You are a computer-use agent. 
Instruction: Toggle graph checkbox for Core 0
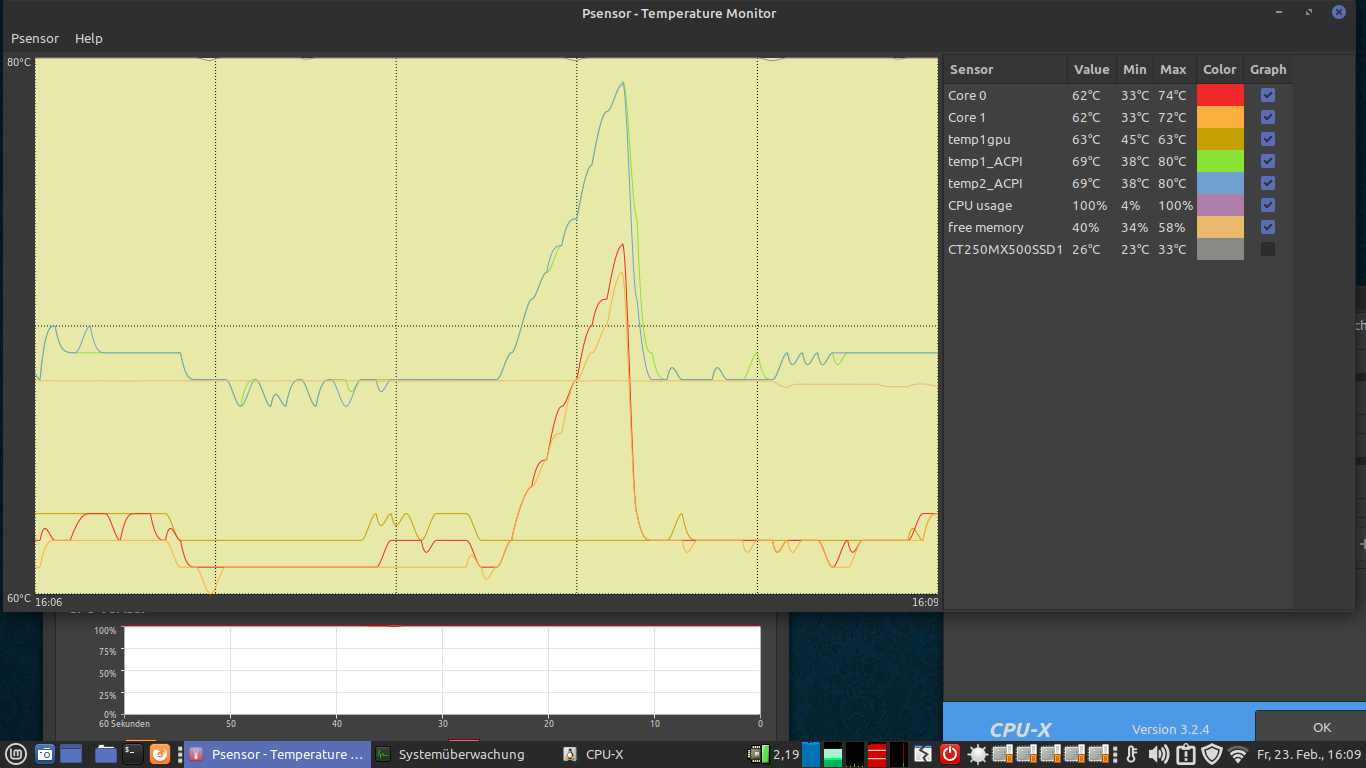(1268, 95)
